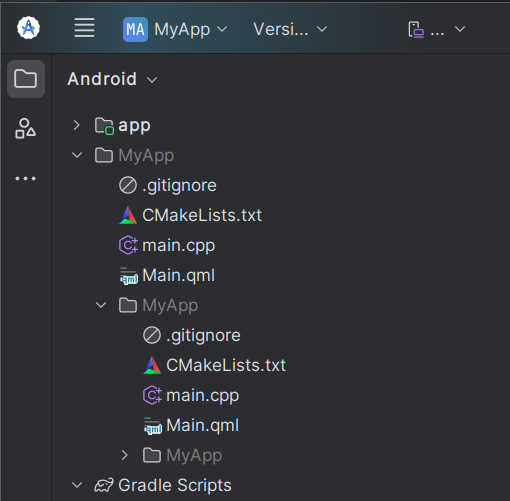Open the Project tool window folder icon
Image resolution: width=510 pixels, height=501 pixels.
[26, 79]
